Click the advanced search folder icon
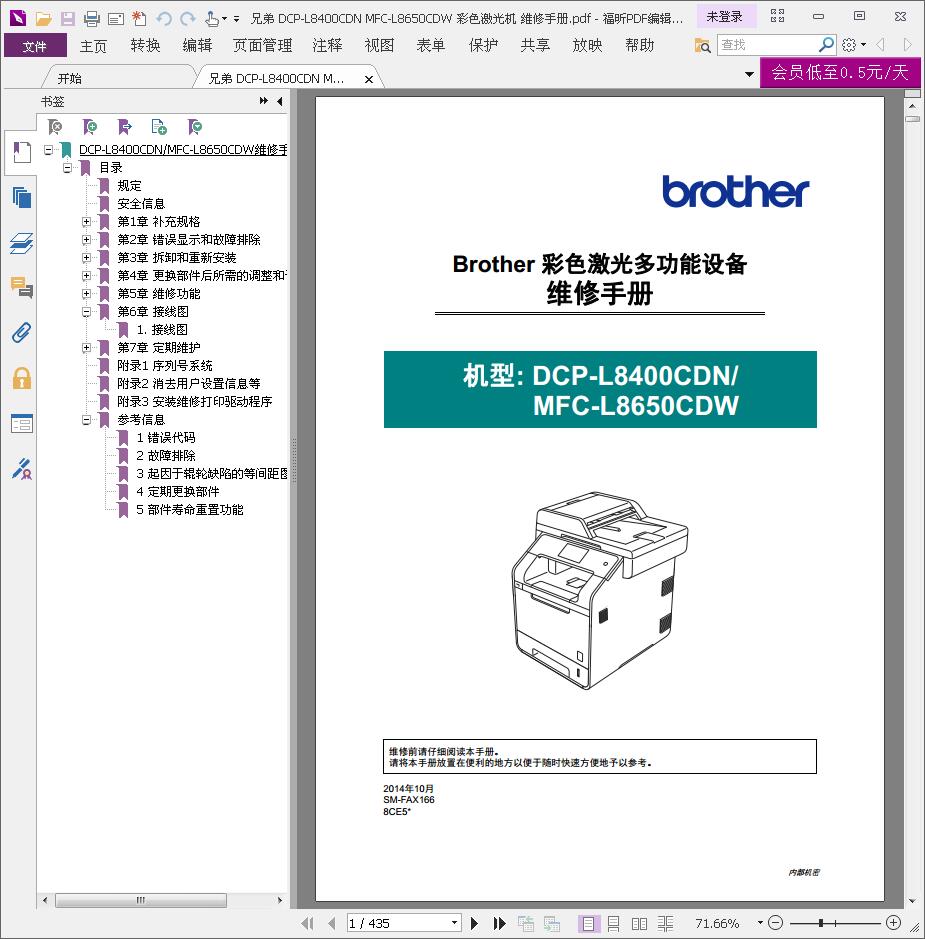925x939 pixels. click(702, 45)
